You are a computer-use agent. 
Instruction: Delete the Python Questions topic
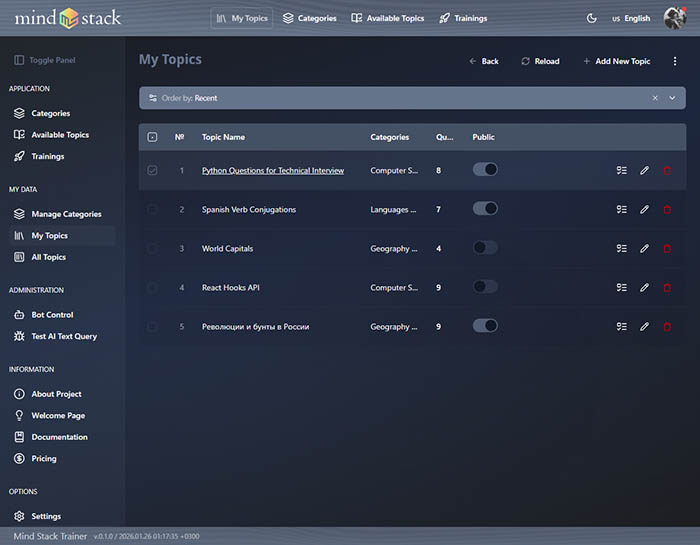tap(667, 171)
